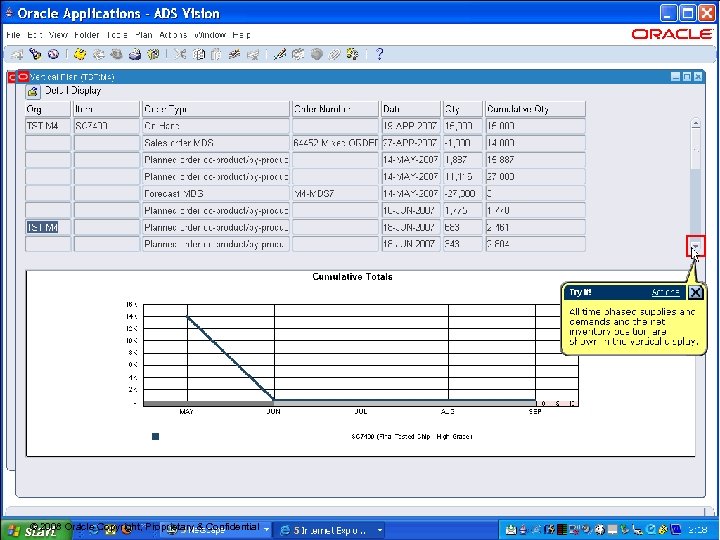Click the folder icon beside Default Display
720x540 pixels.
coord(33,92)
